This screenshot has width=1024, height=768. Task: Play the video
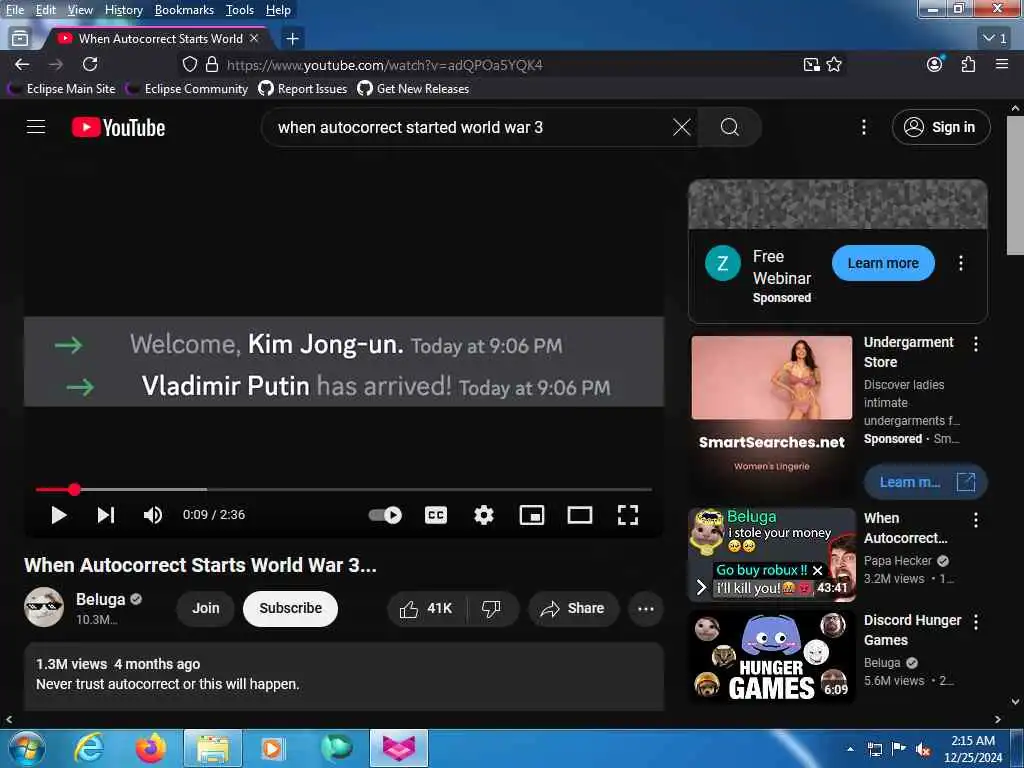point(59,515)
